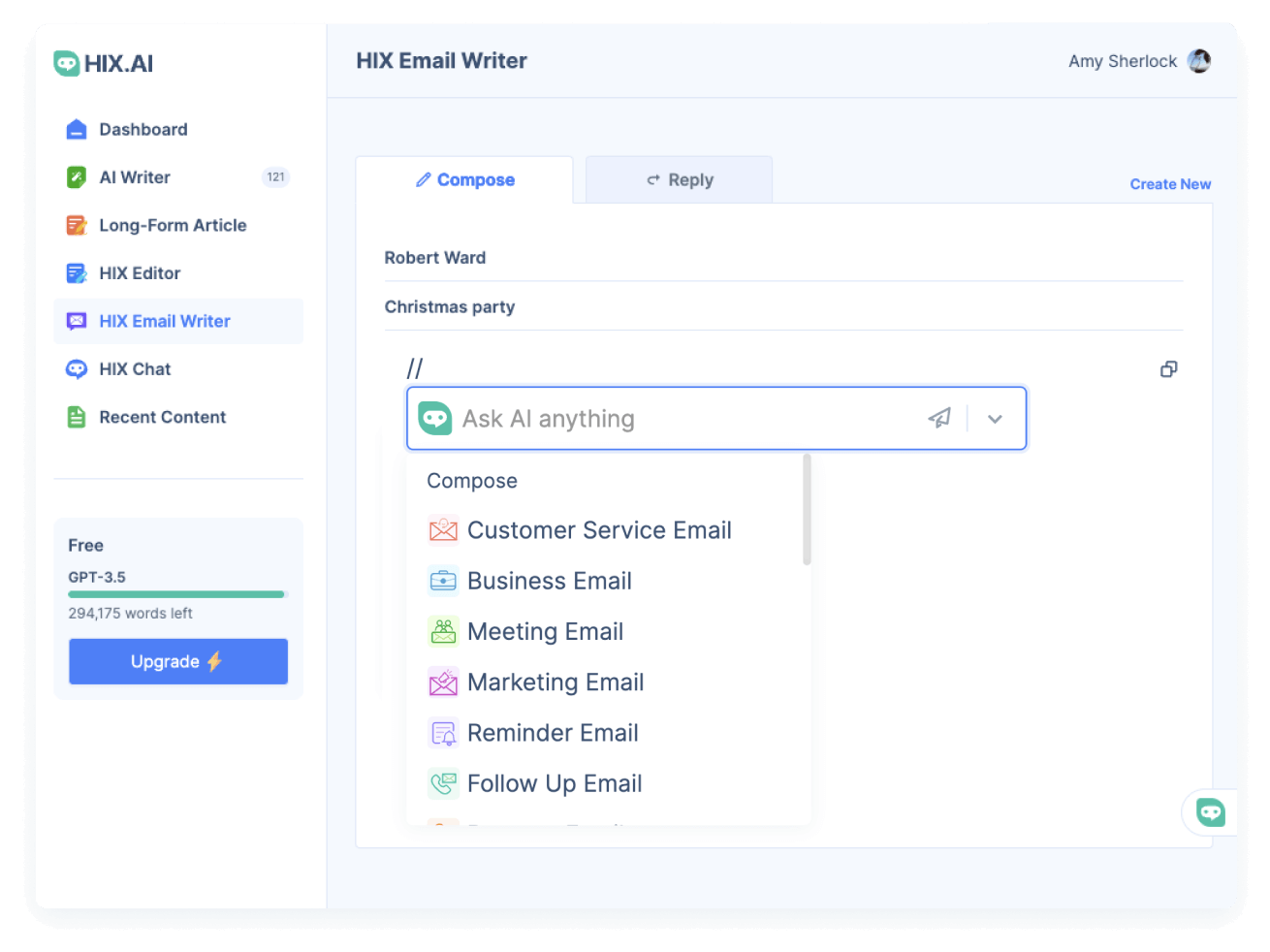Click the GPT-3.5 label
The width and height of the screenshot is (1270, 952).
point(97,578)
